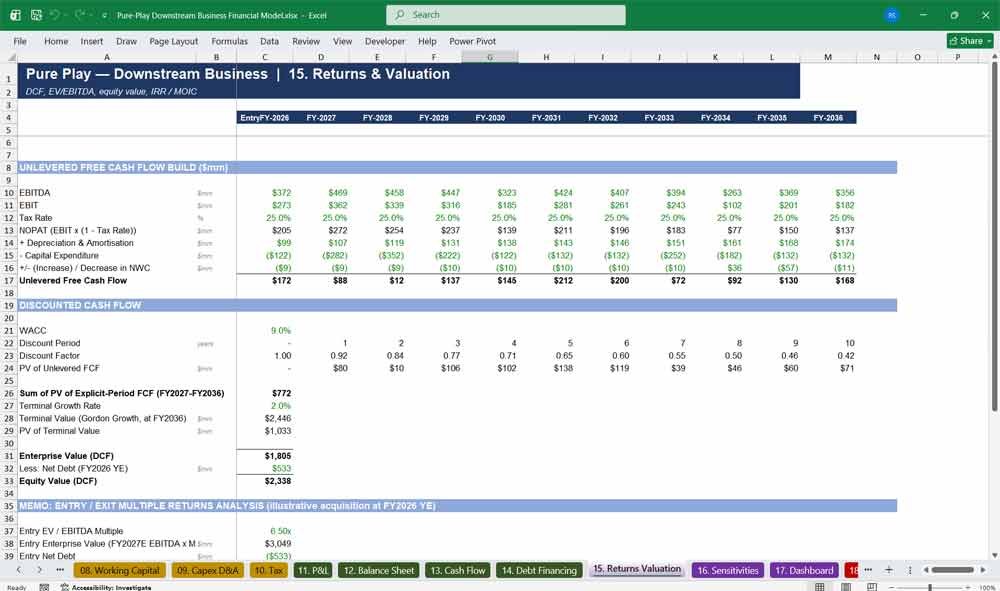Switch to the 16. Sensitivities sheet
The height and width of the screenshot is (591, 1000).
point(728,571)
